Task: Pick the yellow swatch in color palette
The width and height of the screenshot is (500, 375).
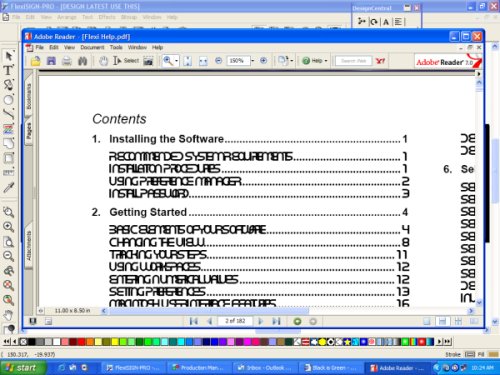Action: [x=115, y=341]
